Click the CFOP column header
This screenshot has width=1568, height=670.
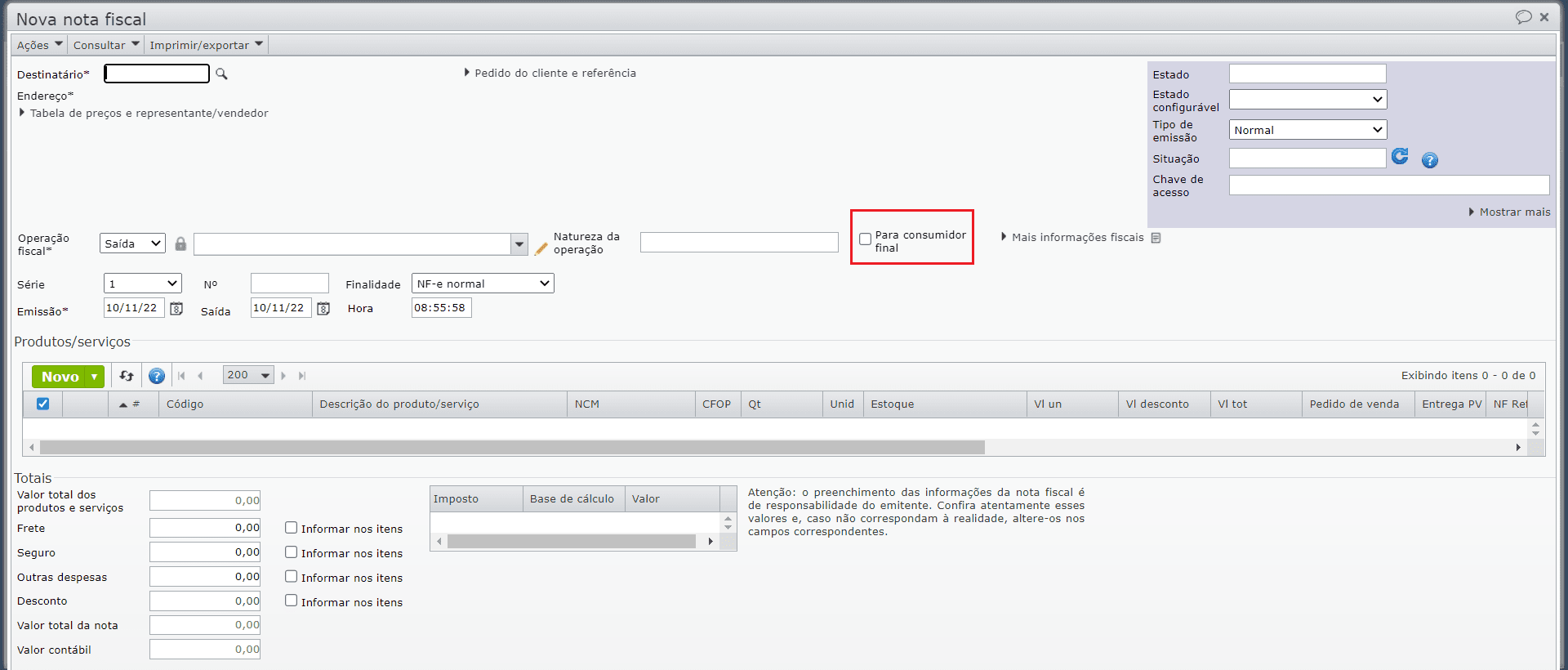coord(719,404)
